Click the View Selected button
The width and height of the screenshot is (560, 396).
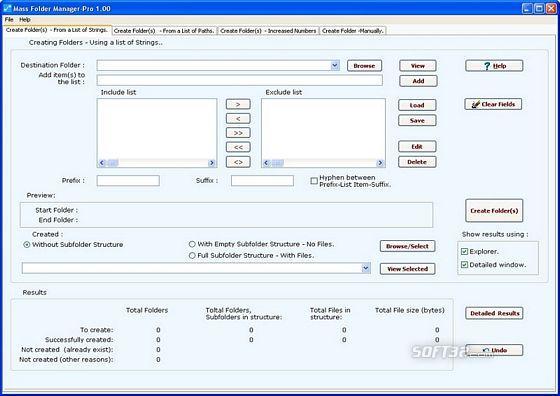[x=408, y=269]
